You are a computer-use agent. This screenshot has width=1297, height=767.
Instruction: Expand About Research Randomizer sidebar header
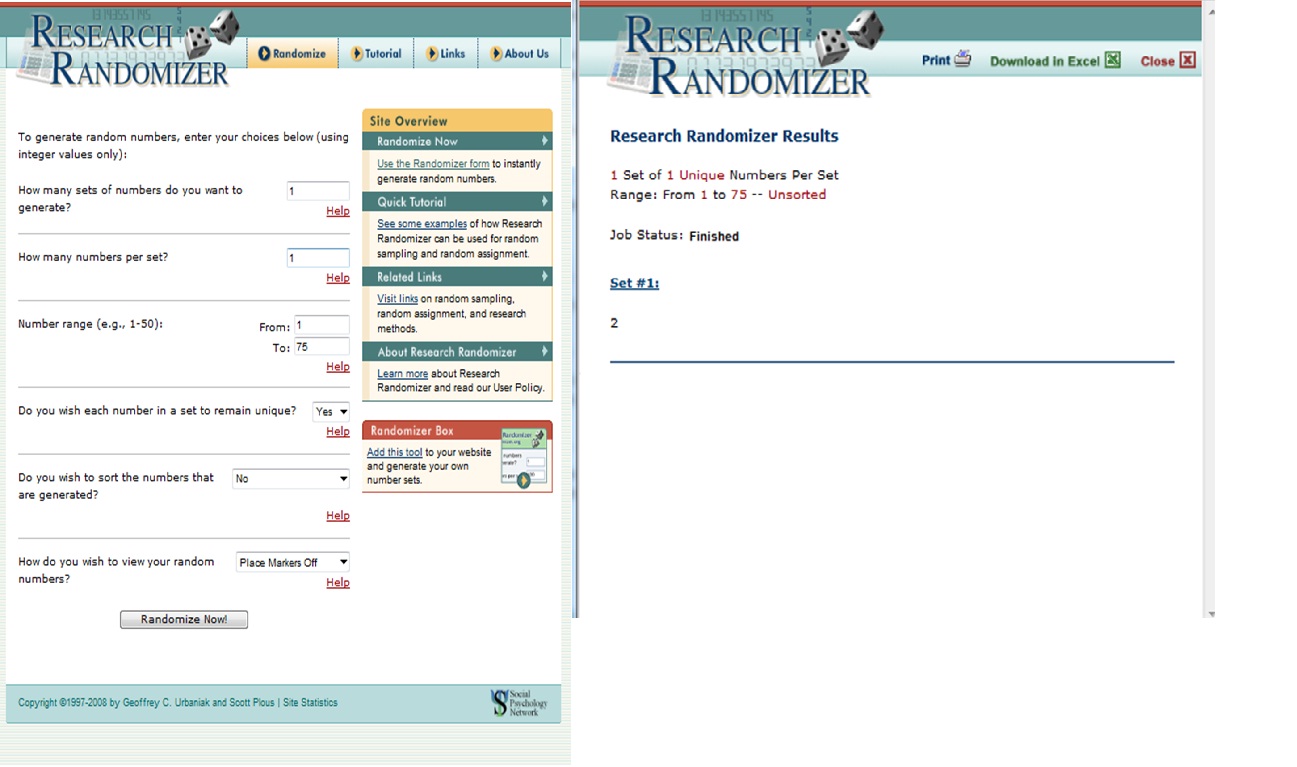pyautogui.click(x=457, y=351)
